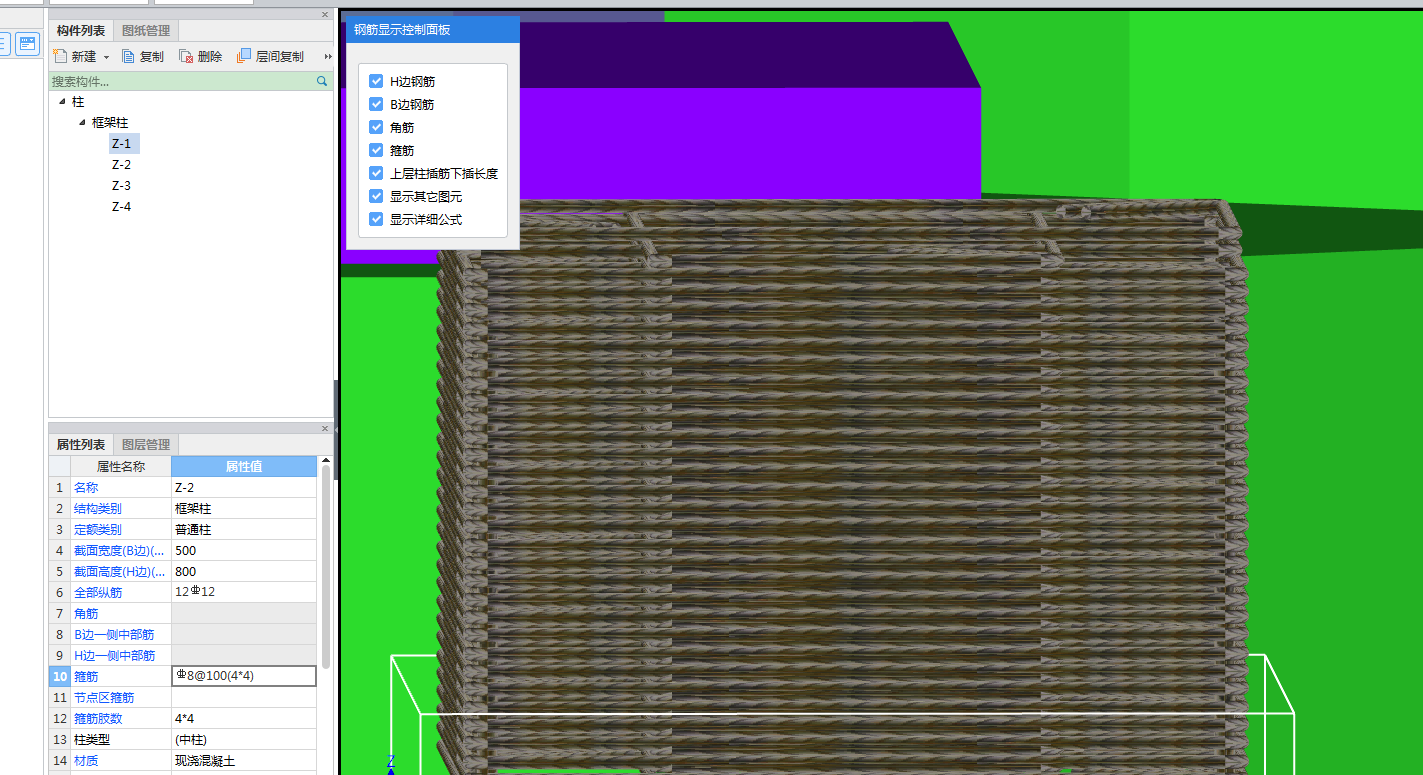Click the 材质 value 现浇混凝土

coord(244,760)
